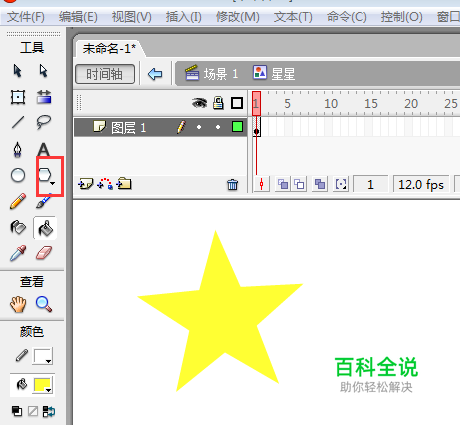Toggle visibility dot of 图层 1
The width and height of the screenshot is (460, 425).
(199, 127)
